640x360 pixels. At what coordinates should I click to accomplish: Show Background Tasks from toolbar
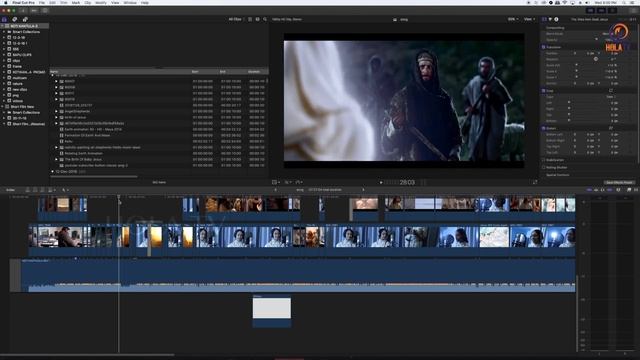pos(45,11)
